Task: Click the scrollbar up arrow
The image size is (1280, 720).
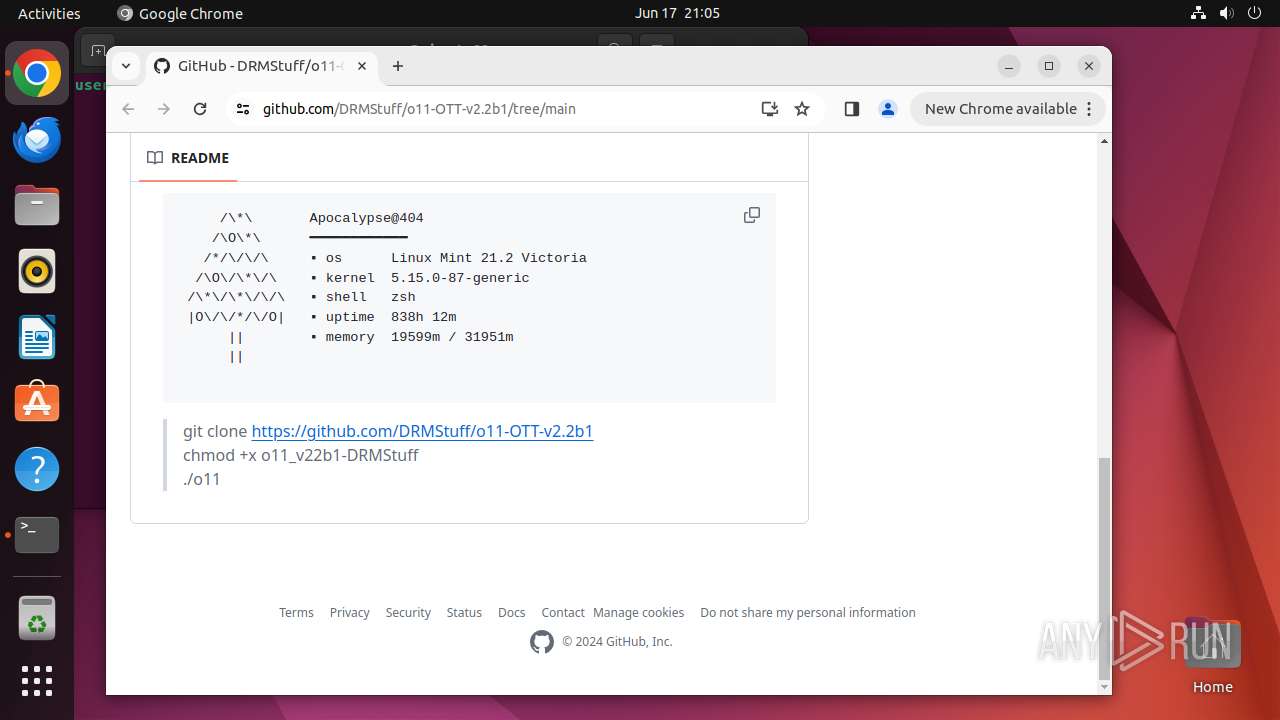Action: [1104, 141]
